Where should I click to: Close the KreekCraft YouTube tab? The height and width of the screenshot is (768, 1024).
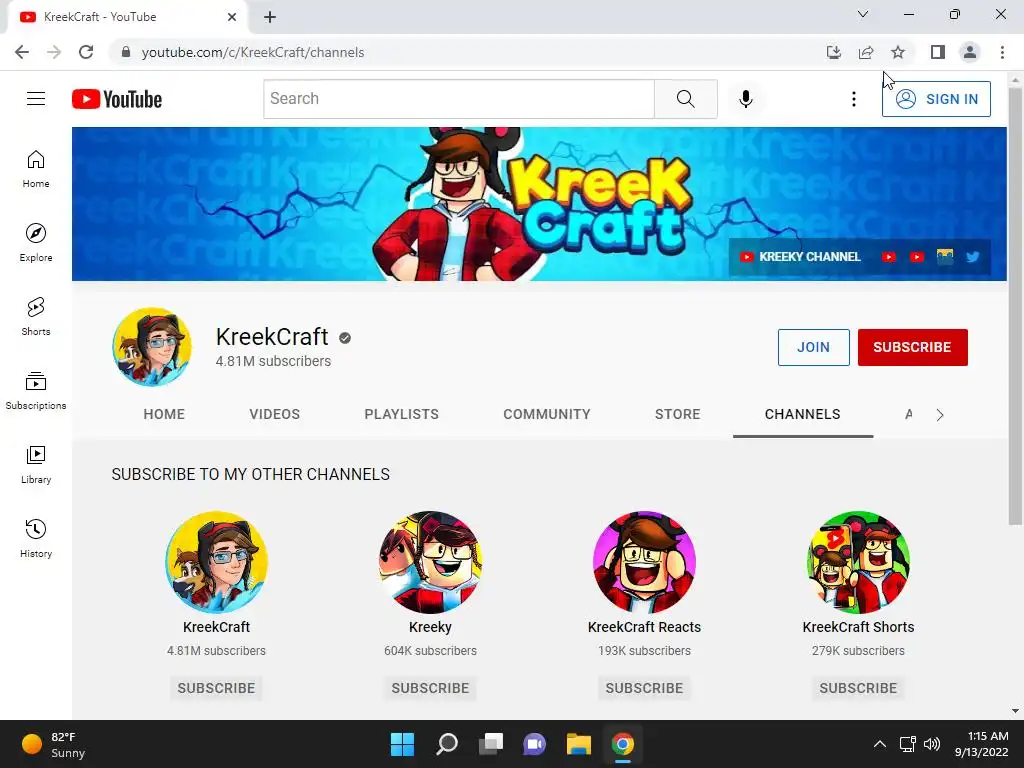pyautogui.click(x=232, y=17)
